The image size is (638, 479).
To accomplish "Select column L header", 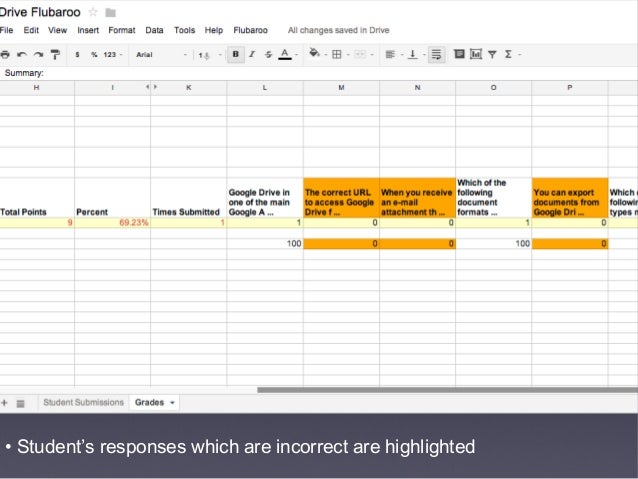I will pyautogui.click(x=265, y=87).
